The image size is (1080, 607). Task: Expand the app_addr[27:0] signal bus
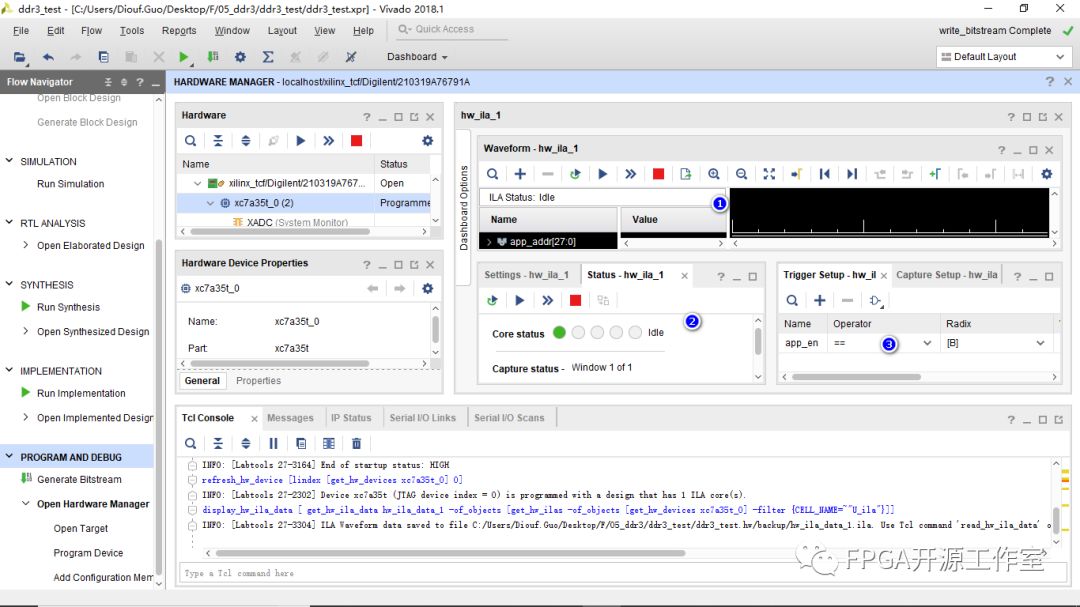point(489,242)
